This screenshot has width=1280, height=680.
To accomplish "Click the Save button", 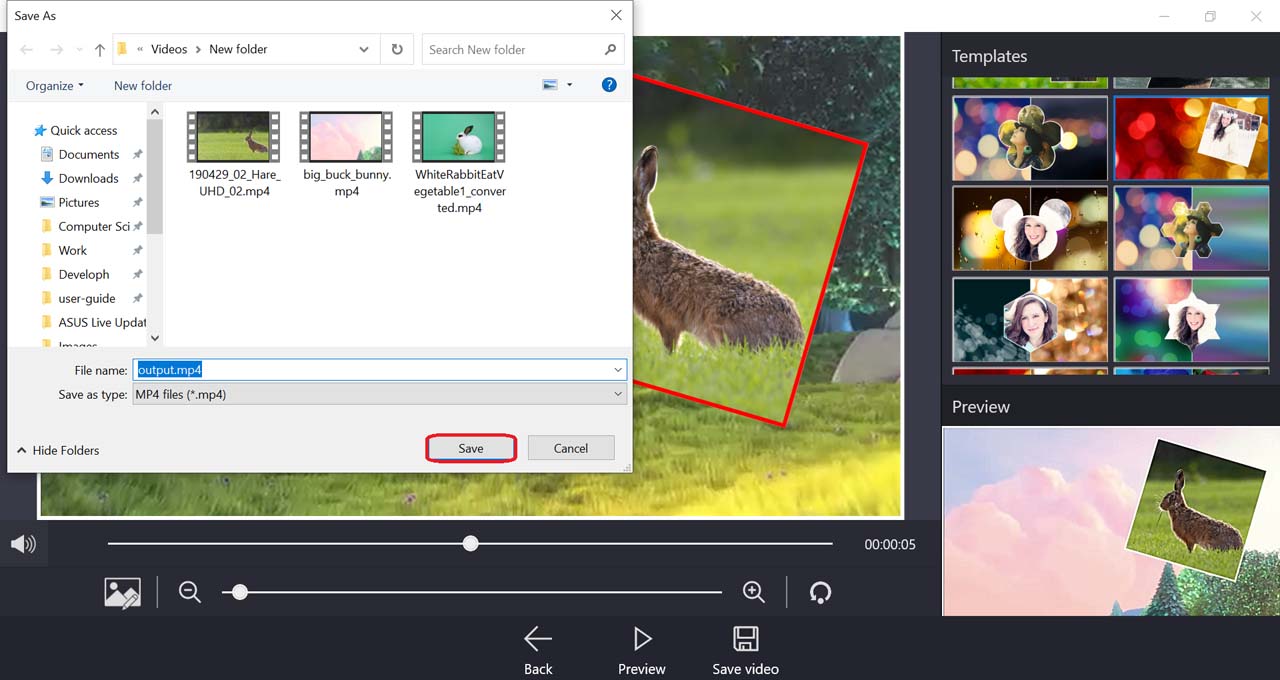I will pyautogui.click(x=471, y=448).
